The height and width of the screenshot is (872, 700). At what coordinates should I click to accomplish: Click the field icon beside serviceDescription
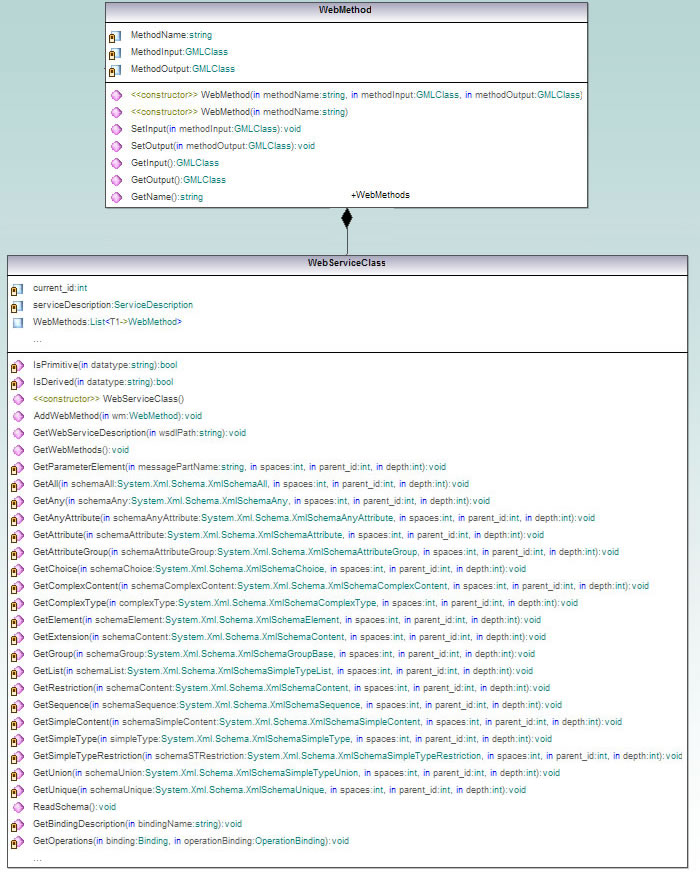(x=17, y=306)
